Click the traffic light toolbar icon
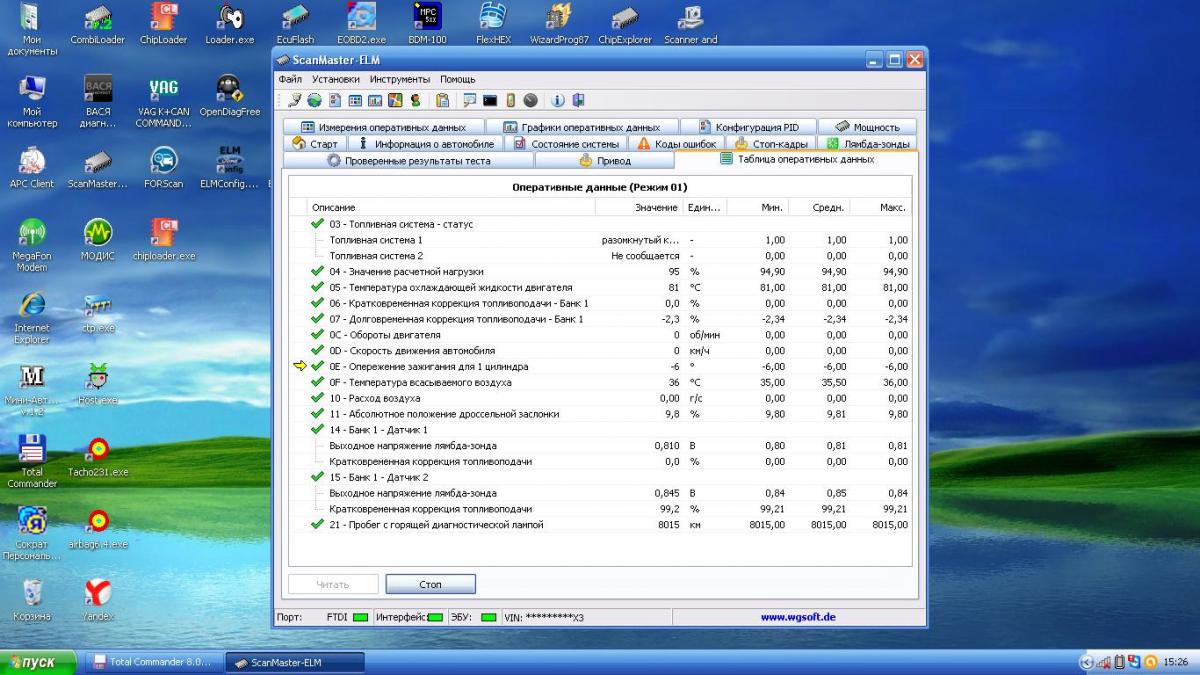Image resolution: width=1200 pixels, height=675 pixels. tap(510, 100)
